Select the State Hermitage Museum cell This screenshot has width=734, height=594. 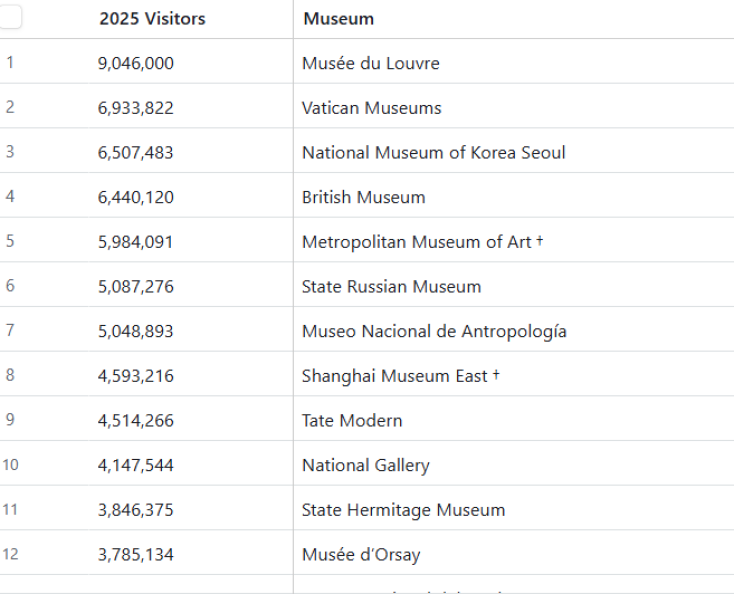404,510
